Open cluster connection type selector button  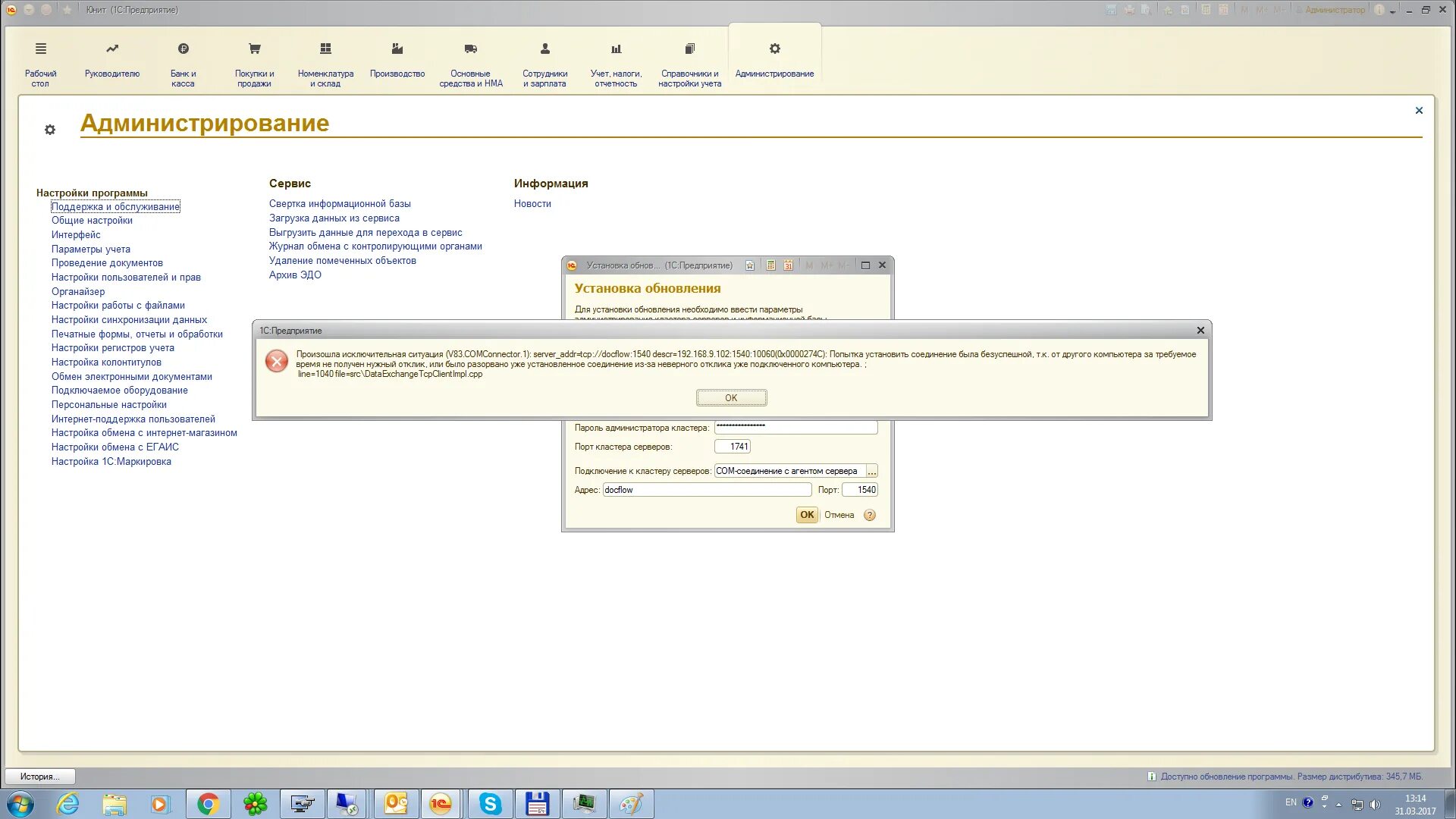[x=871, y=471]
